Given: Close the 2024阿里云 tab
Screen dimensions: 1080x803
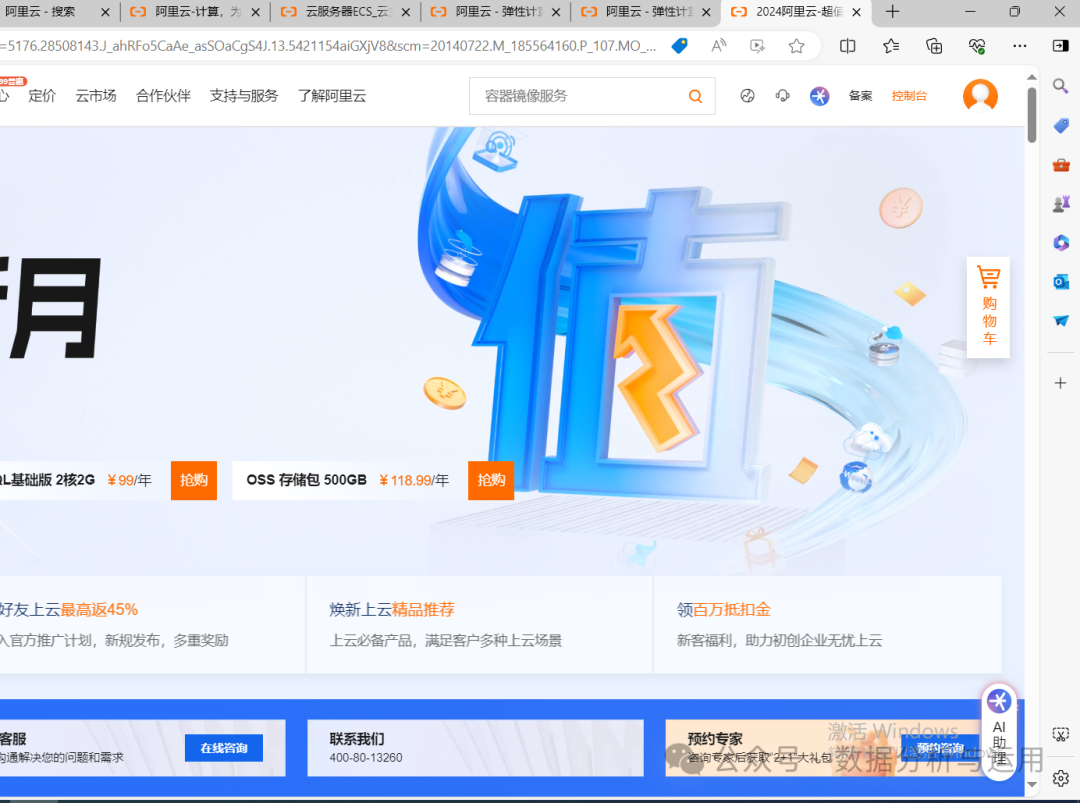Looking at the screenshot, I should point(856,12).
